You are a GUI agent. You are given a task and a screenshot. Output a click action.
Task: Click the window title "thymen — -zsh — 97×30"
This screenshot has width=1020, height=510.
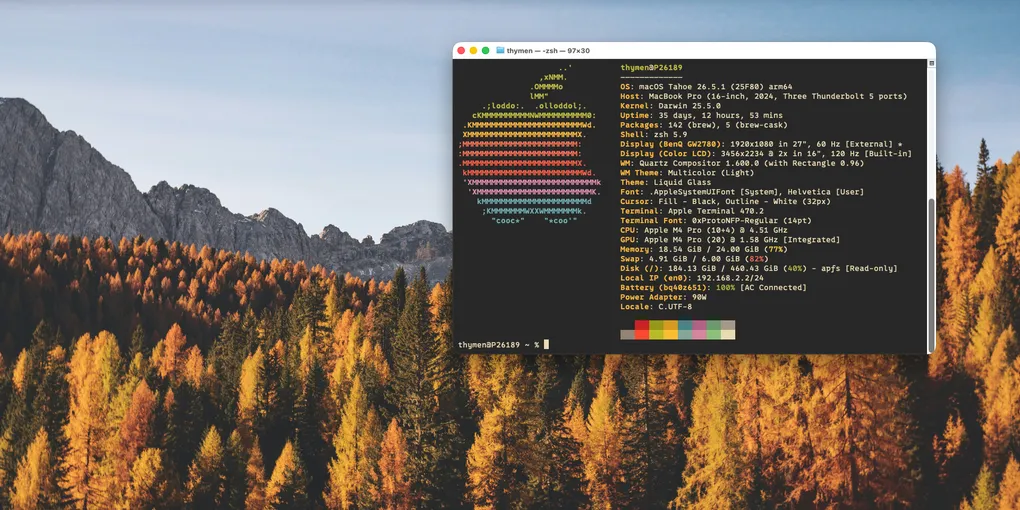(548, 50)
